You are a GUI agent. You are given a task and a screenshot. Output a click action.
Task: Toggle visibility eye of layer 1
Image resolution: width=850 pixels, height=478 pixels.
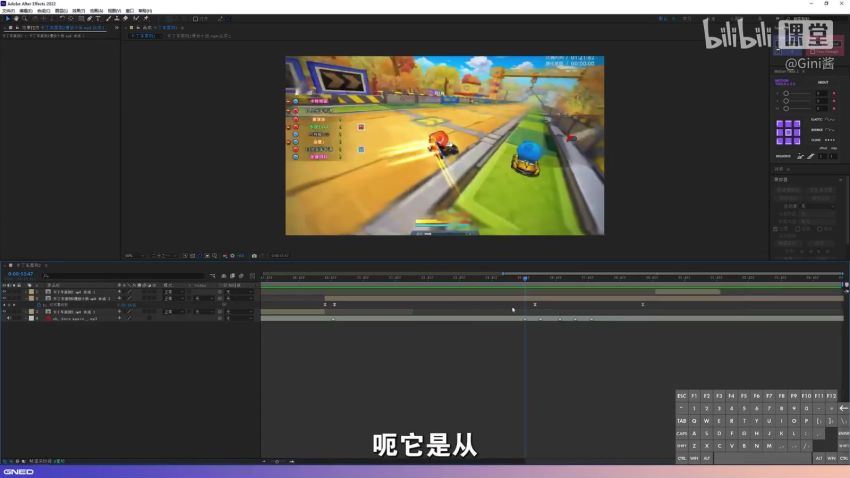point(5,292)
